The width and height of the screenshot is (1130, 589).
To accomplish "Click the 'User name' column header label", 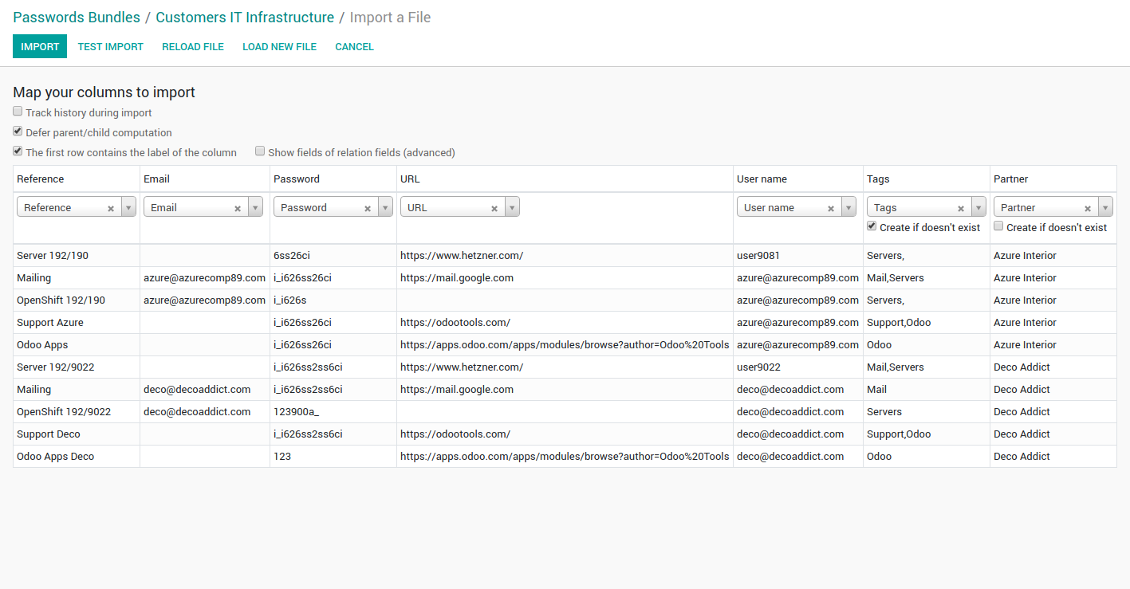I will 762,179.
